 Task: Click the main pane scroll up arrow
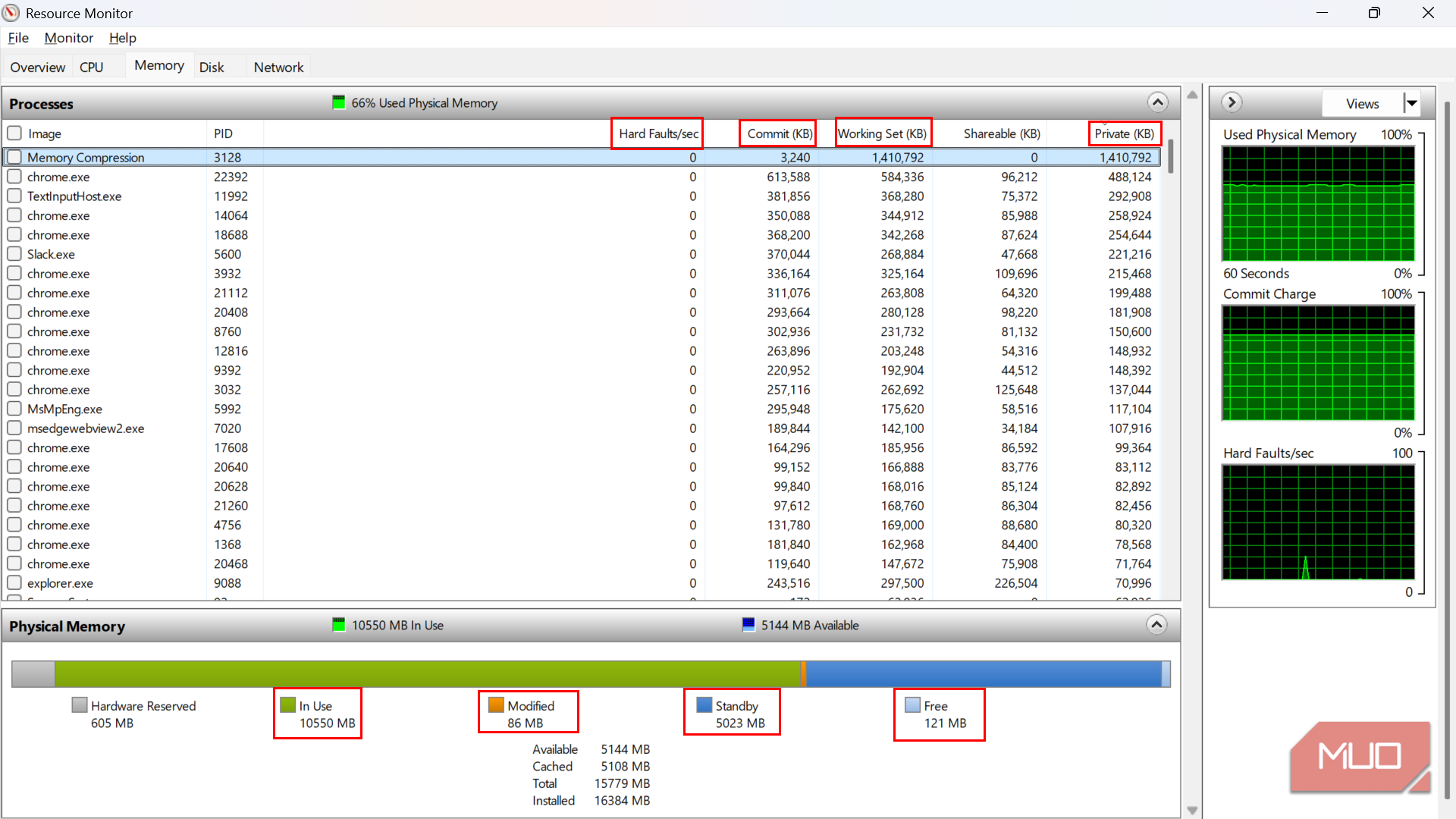(x=1192, y=95)
